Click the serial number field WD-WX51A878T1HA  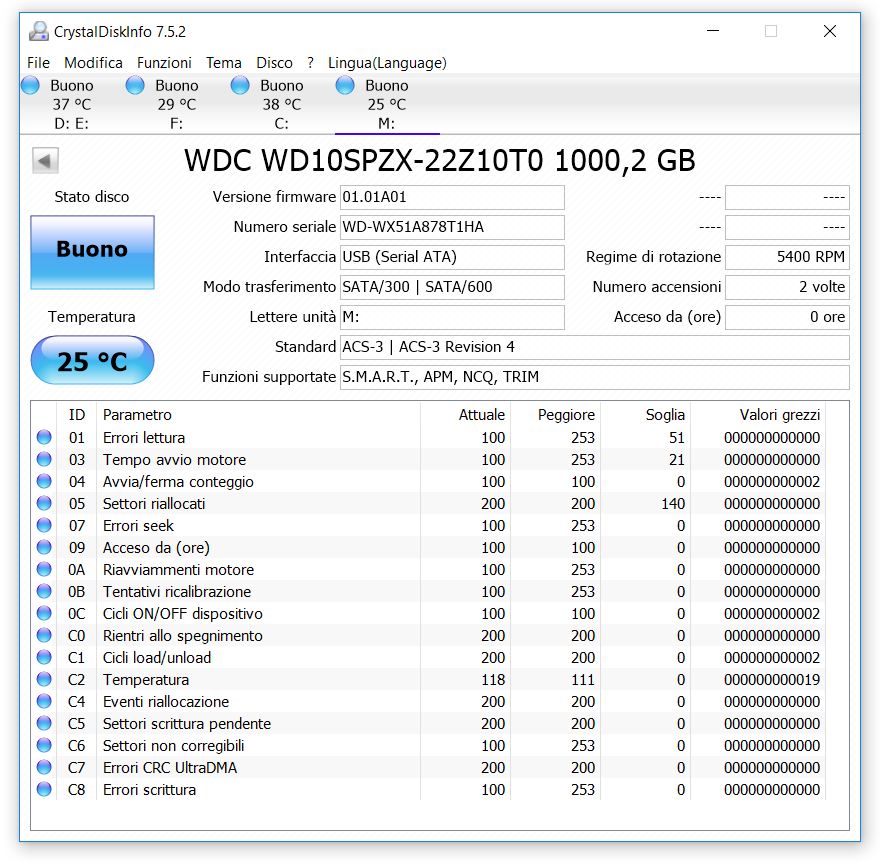point(452,227)
